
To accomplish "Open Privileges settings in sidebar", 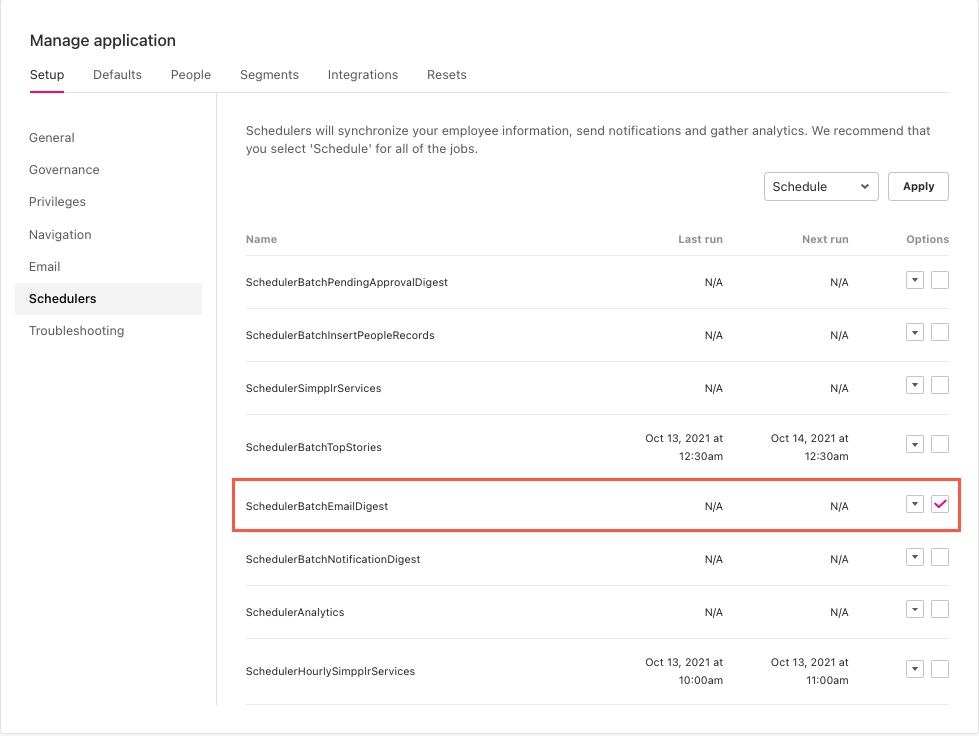I will pyautogui.click(x=57, y=202).
